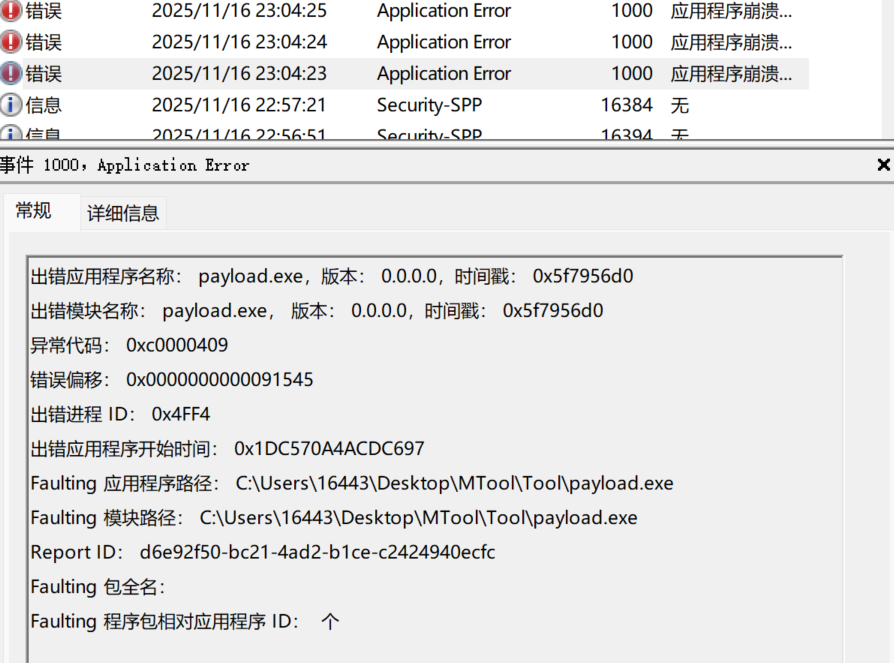Close the event 1000 details pane
This screenshot has height=663, width=894.
(883, 165)
